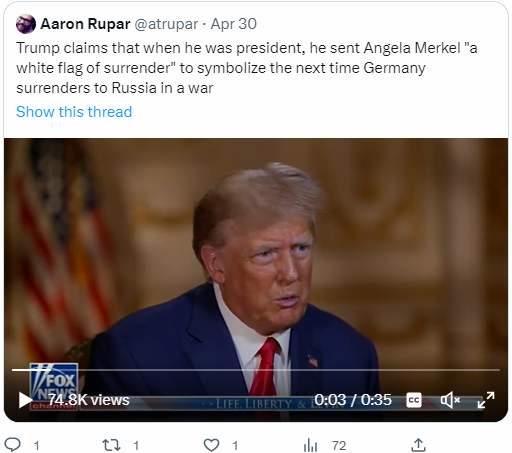Retweet this post via arrows icon

(x=111, y=445)
